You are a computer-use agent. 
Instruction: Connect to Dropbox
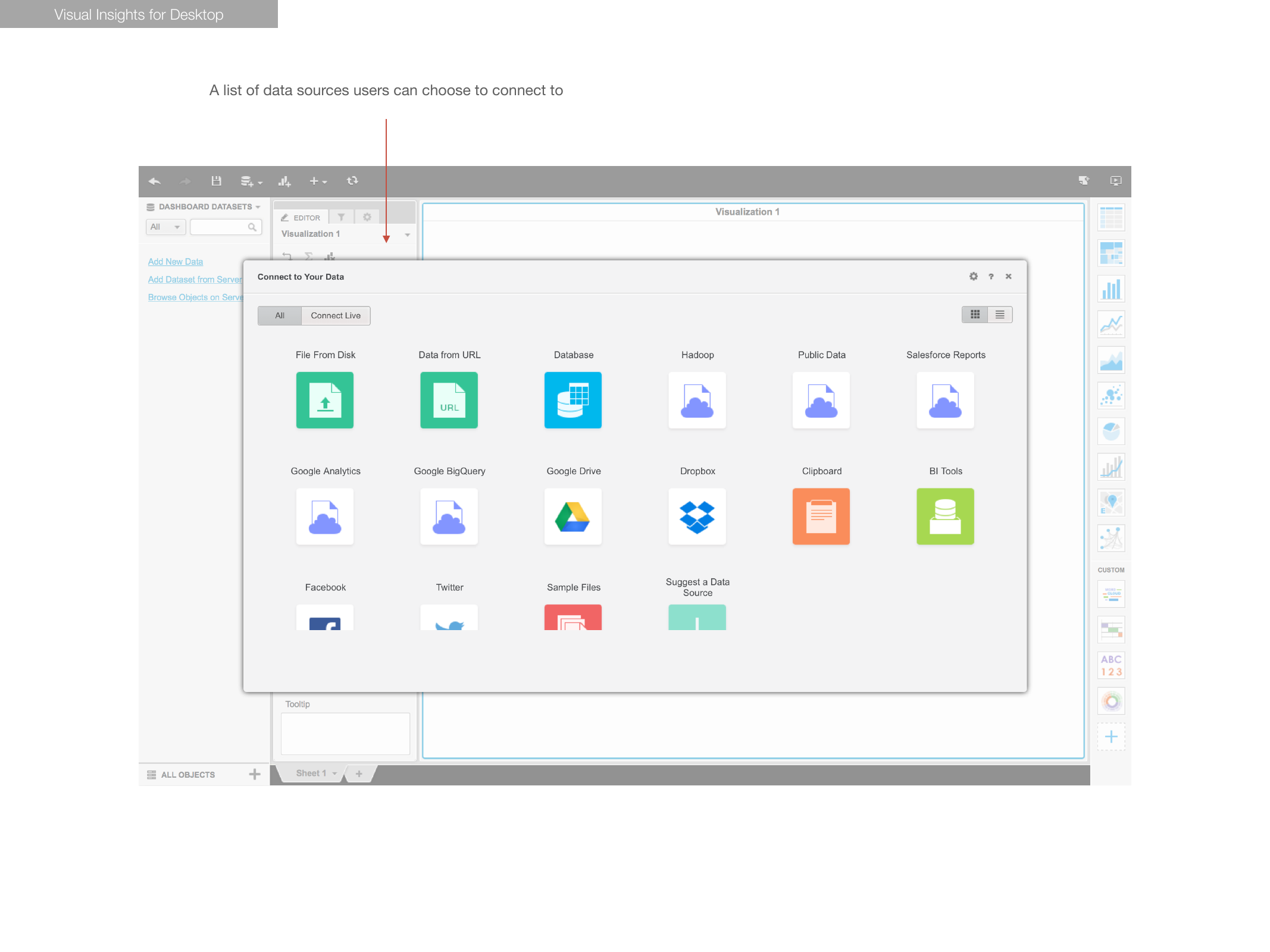(x=697, y=516)
